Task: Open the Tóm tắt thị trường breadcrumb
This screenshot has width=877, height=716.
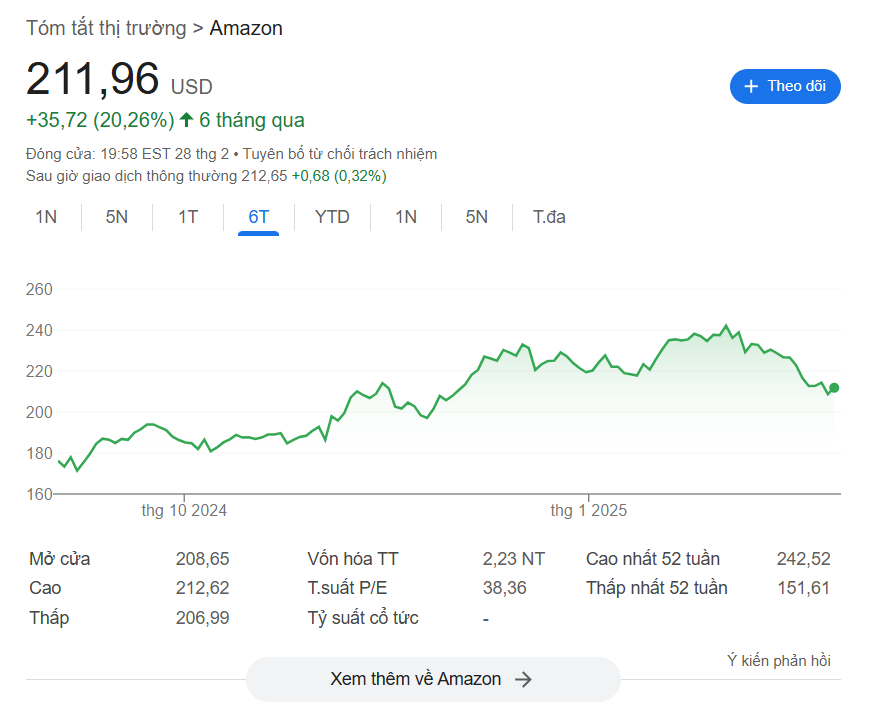Action: click(106, 28)
